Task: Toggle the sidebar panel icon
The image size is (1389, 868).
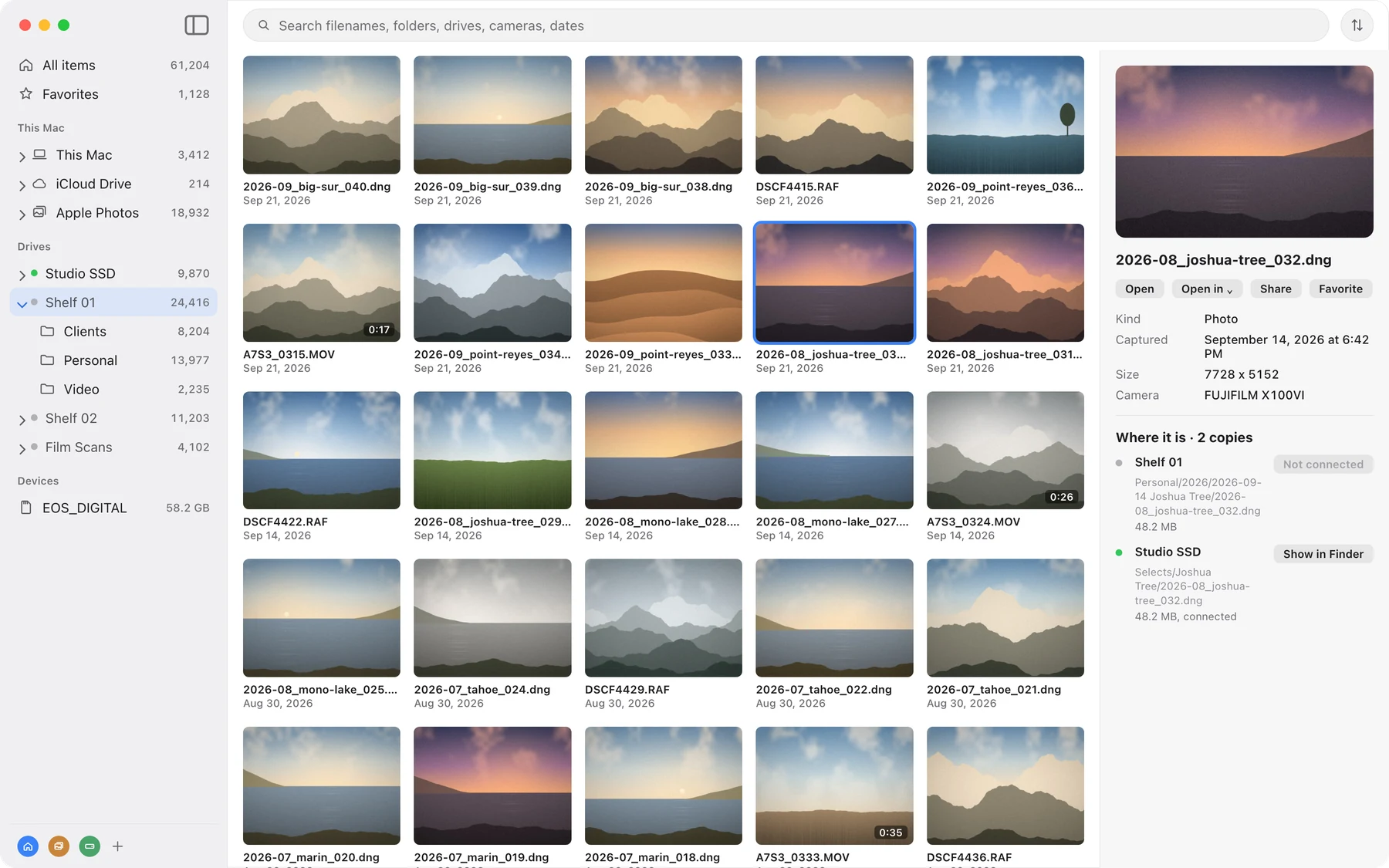Action: tap(197, 25)
